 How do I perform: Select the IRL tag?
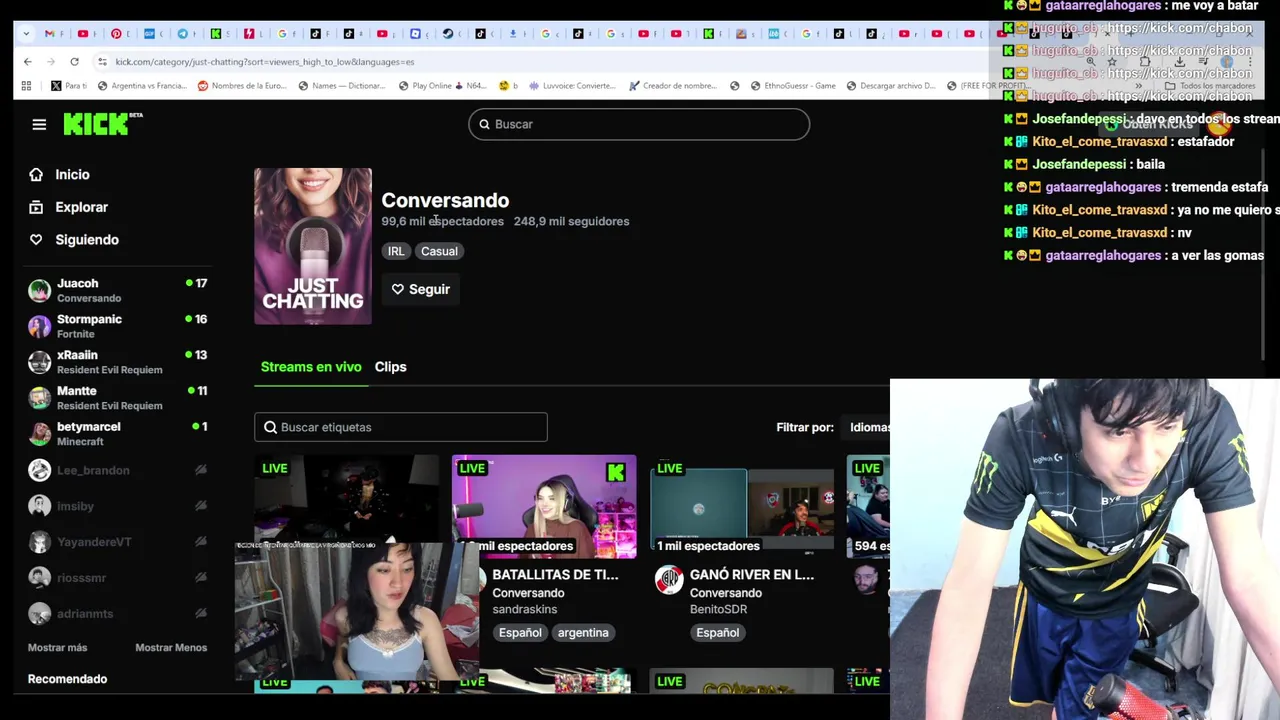(x=396, y=251)
